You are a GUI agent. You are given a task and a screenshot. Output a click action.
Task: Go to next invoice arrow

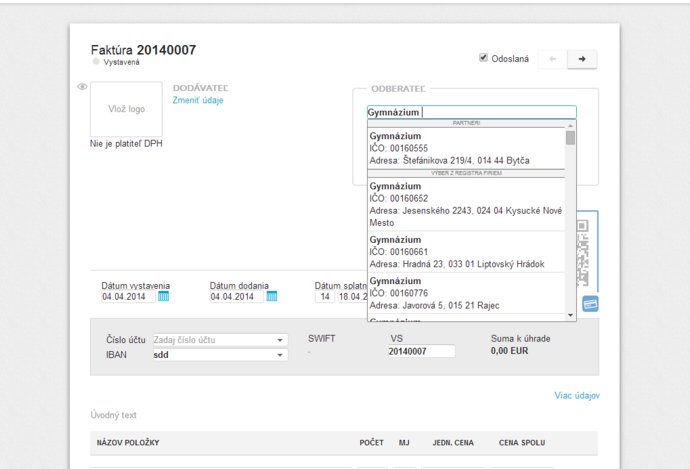(x=582, y=59)
